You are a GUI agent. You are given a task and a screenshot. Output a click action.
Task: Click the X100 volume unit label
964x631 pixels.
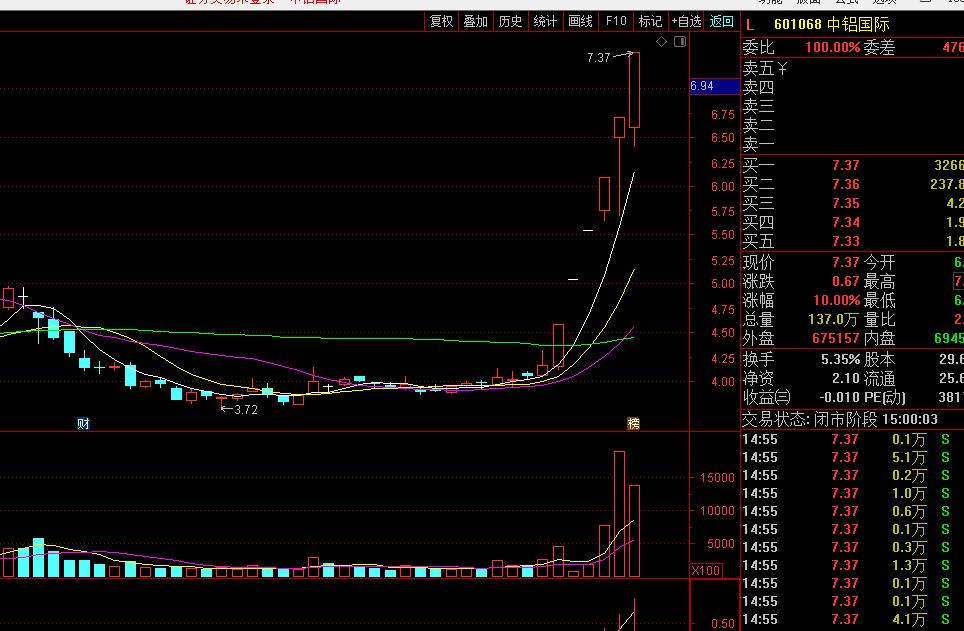click(706, 570)
